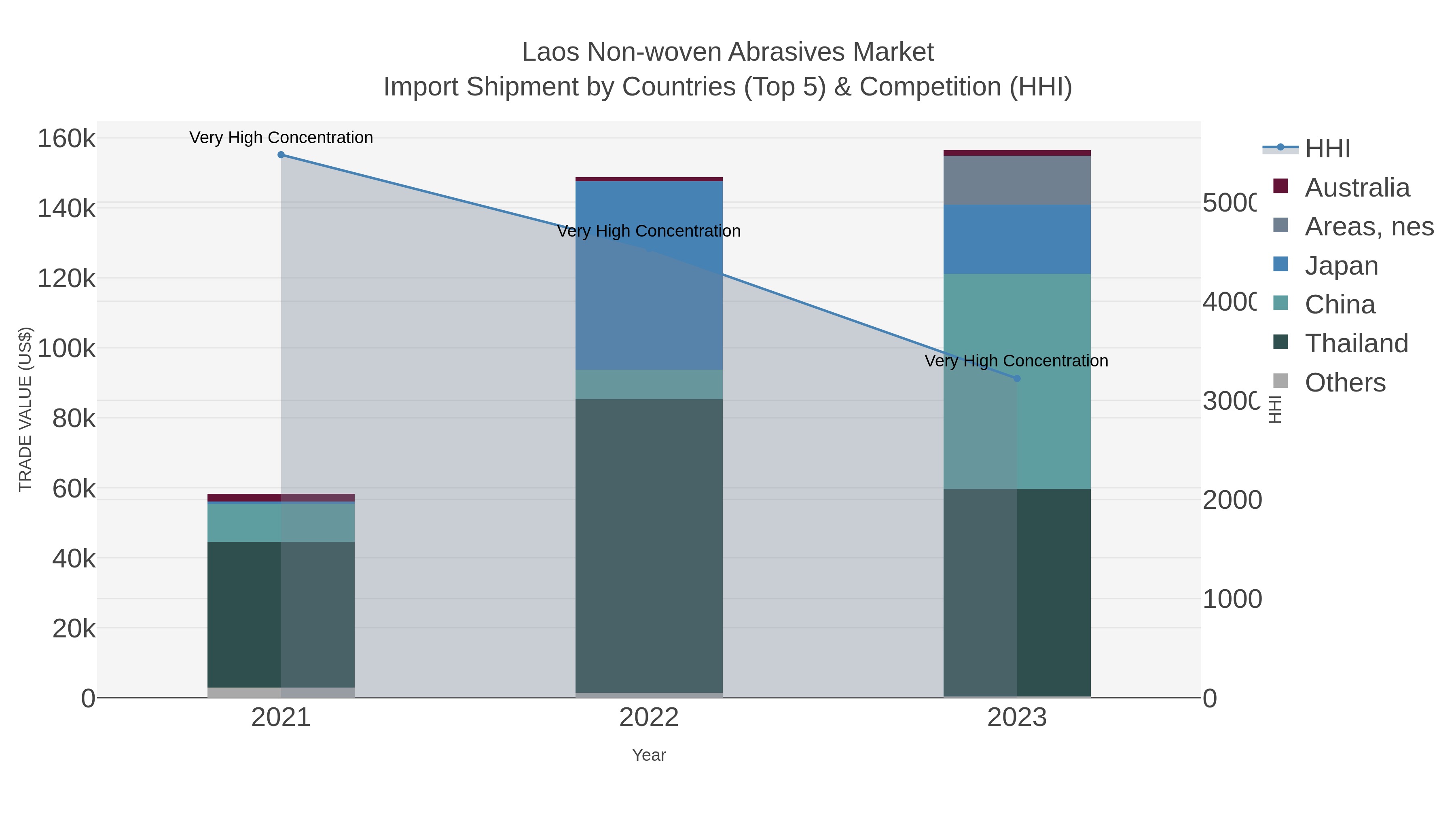The height and width of the screenshot is (819, 1456).
Task: Click the China segment of the 2023 bar
Action: [1017, 381]
